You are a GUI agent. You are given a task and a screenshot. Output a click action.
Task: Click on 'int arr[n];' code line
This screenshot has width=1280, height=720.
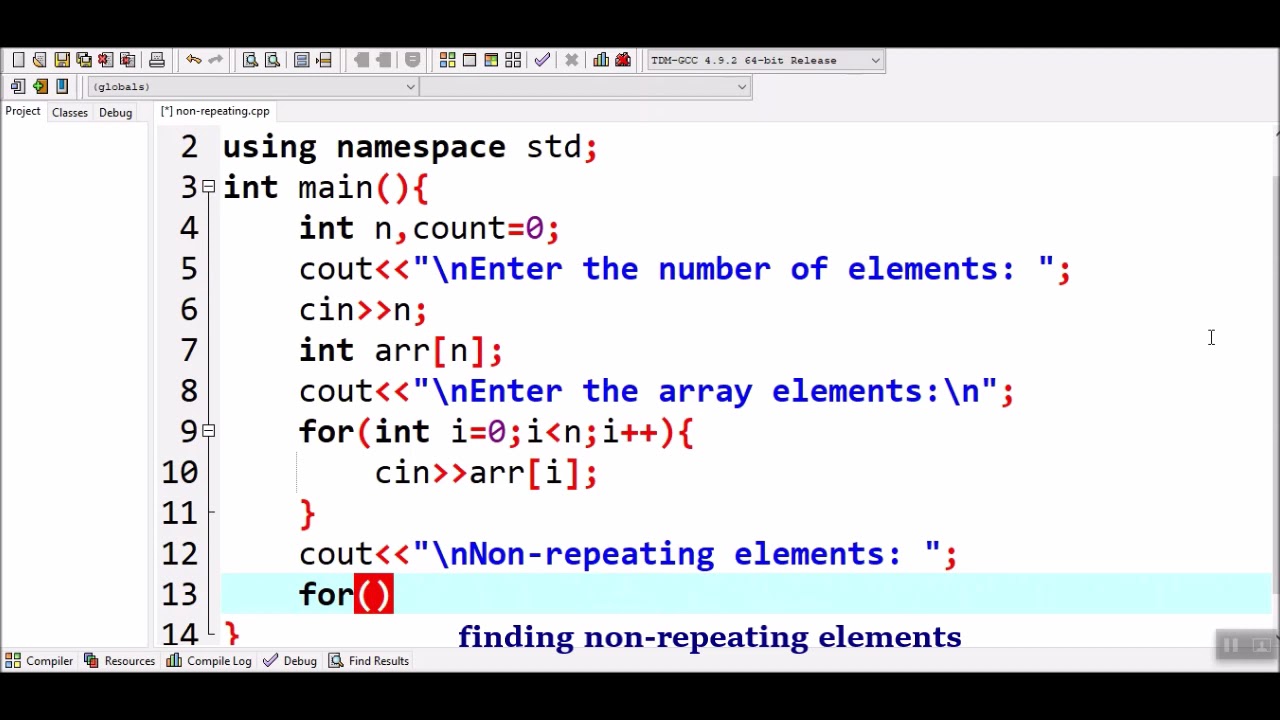pos(400,351)
